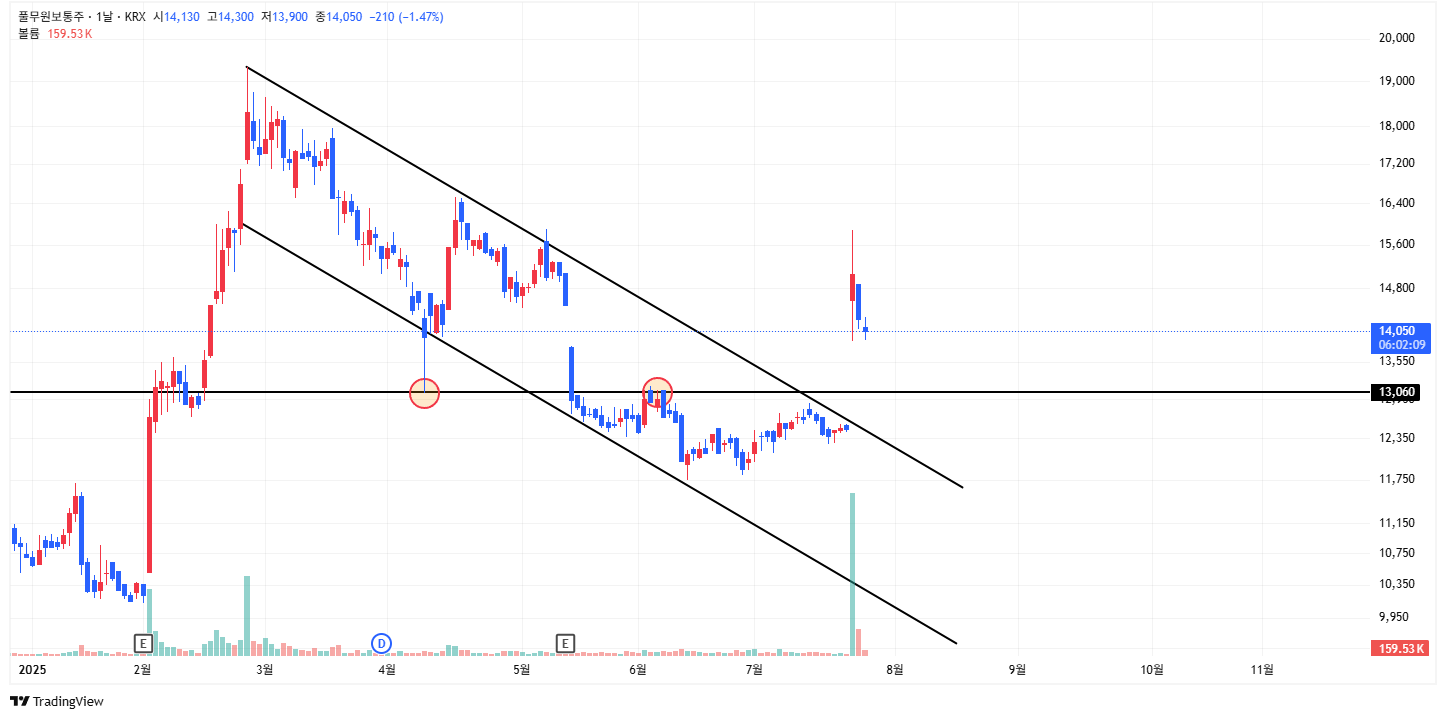Click the open value 시14,130 in the header
The image size is (1446, 719).
pos(177,17)
